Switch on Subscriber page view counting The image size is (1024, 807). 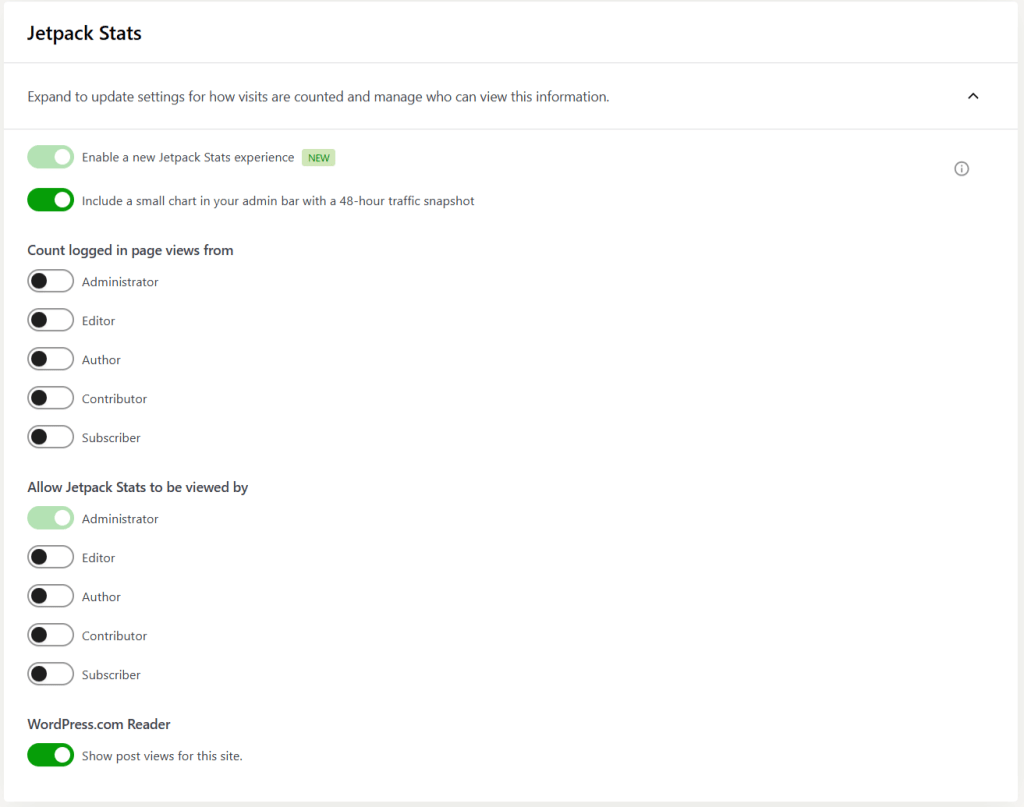51,438
